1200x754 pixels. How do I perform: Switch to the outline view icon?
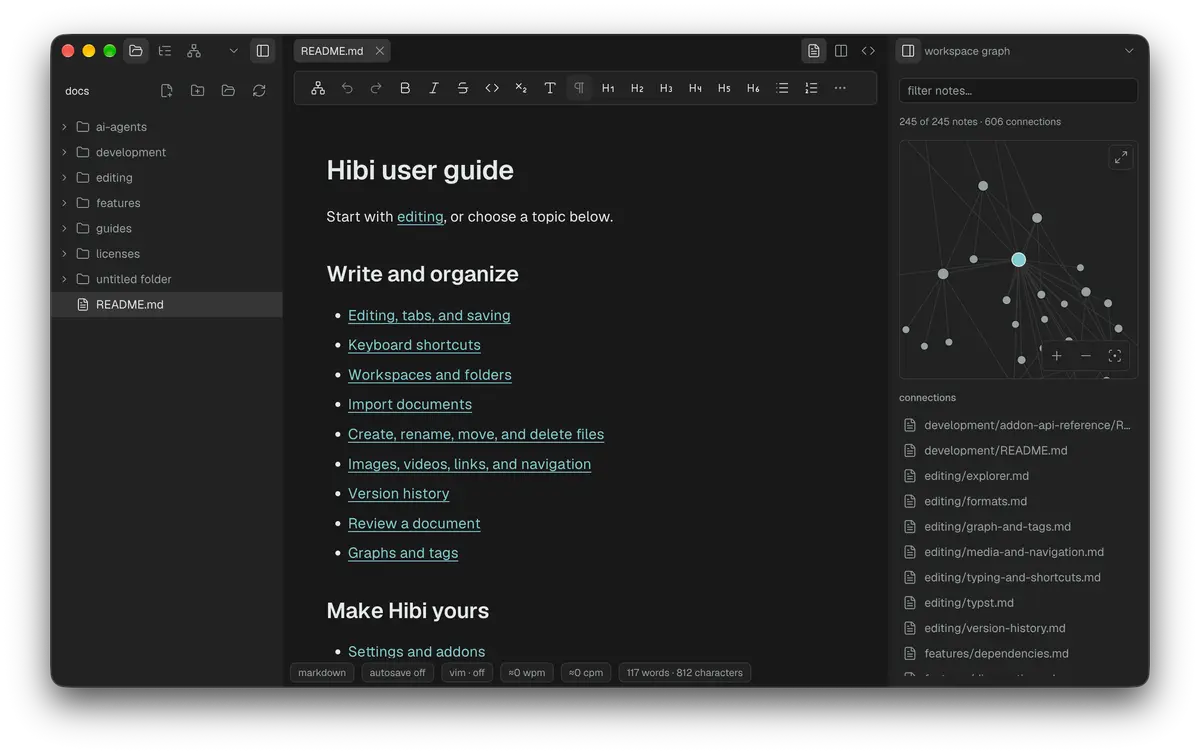(165, 51)
